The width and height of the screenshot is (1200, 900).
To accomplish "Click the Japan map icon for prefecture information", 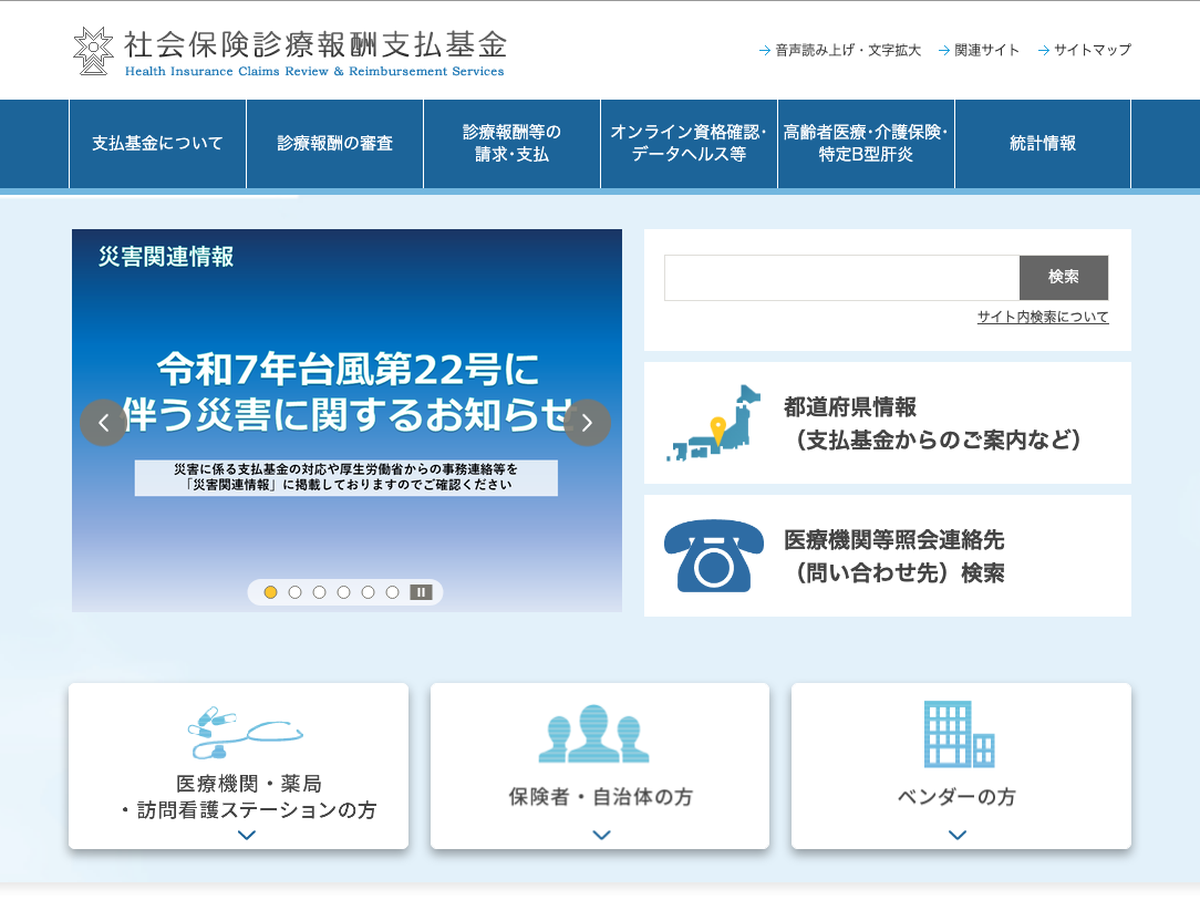I will coord(713,423).
